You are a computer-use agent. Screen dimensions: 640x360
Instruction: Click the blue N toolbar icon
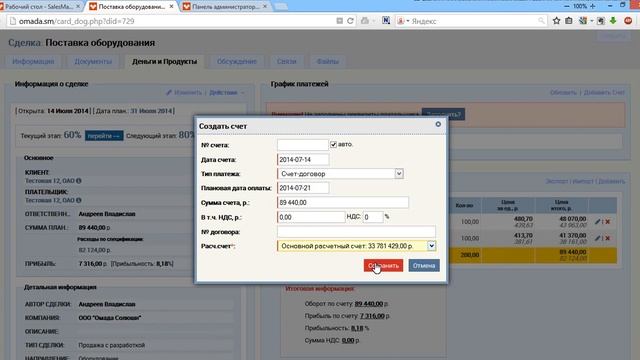(x=386, y=20)
